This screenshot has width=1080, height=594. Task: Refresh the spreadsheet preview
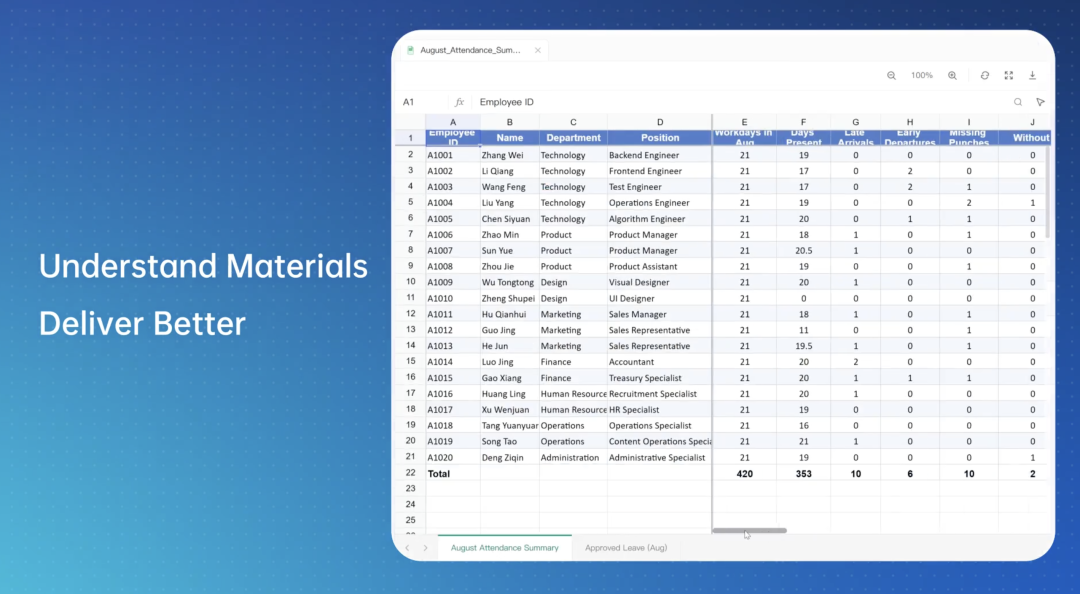[985, 76]
